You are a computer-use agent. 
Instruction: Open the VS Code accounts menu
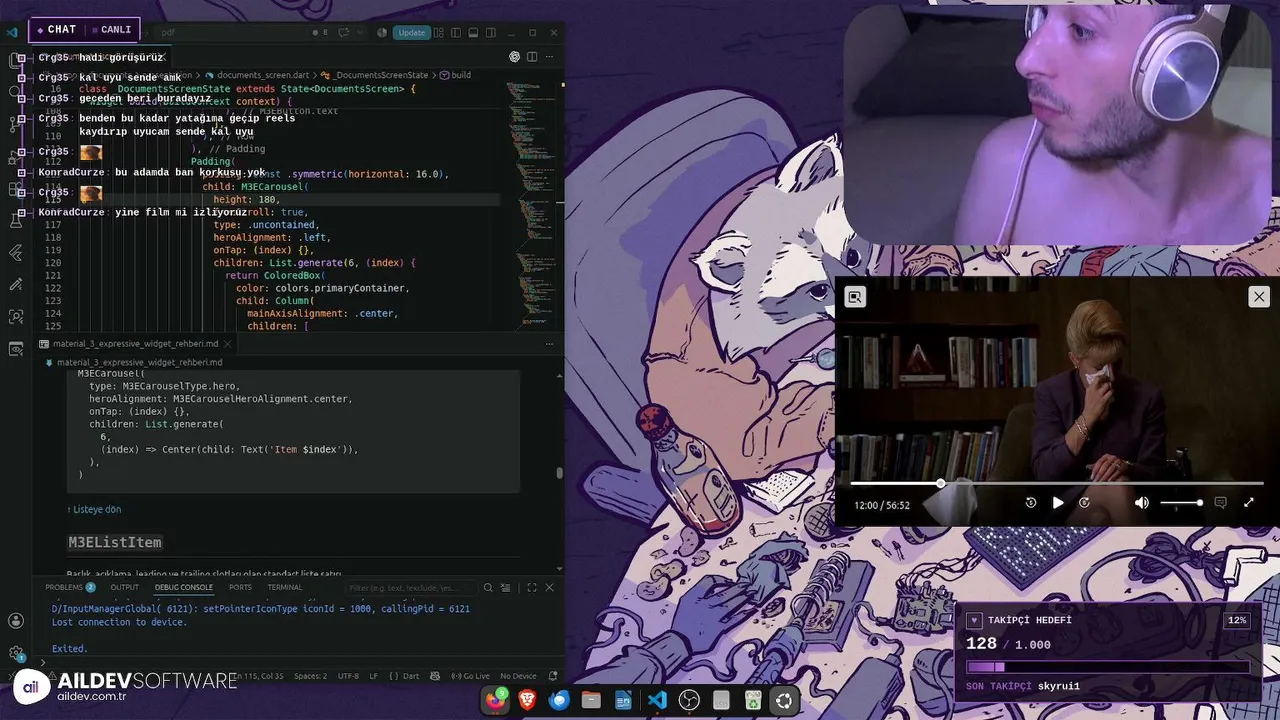[15, 621]
